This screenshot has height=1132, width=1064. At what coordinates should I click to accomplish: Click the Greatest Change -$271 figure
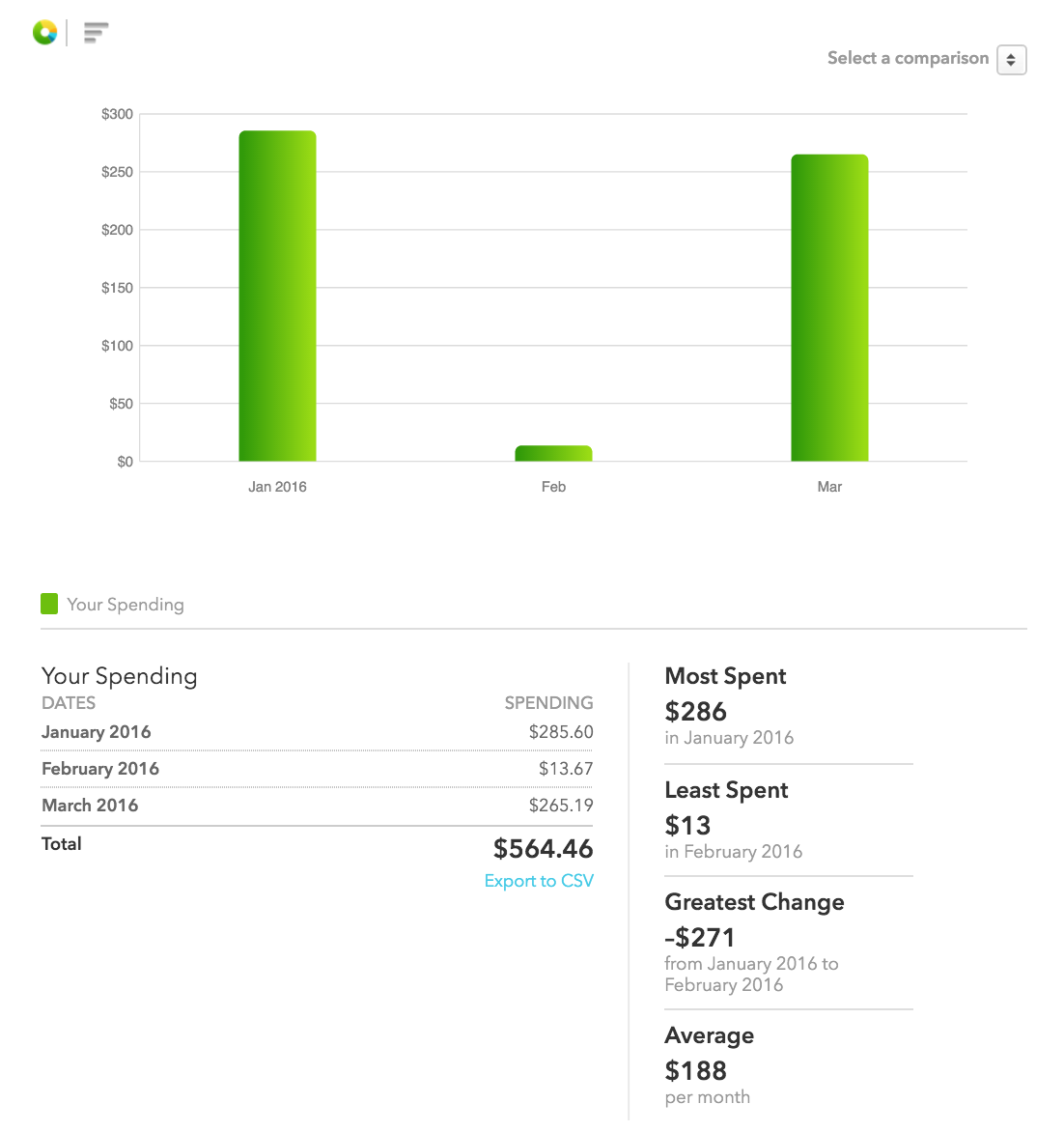(x=700, y=938)
